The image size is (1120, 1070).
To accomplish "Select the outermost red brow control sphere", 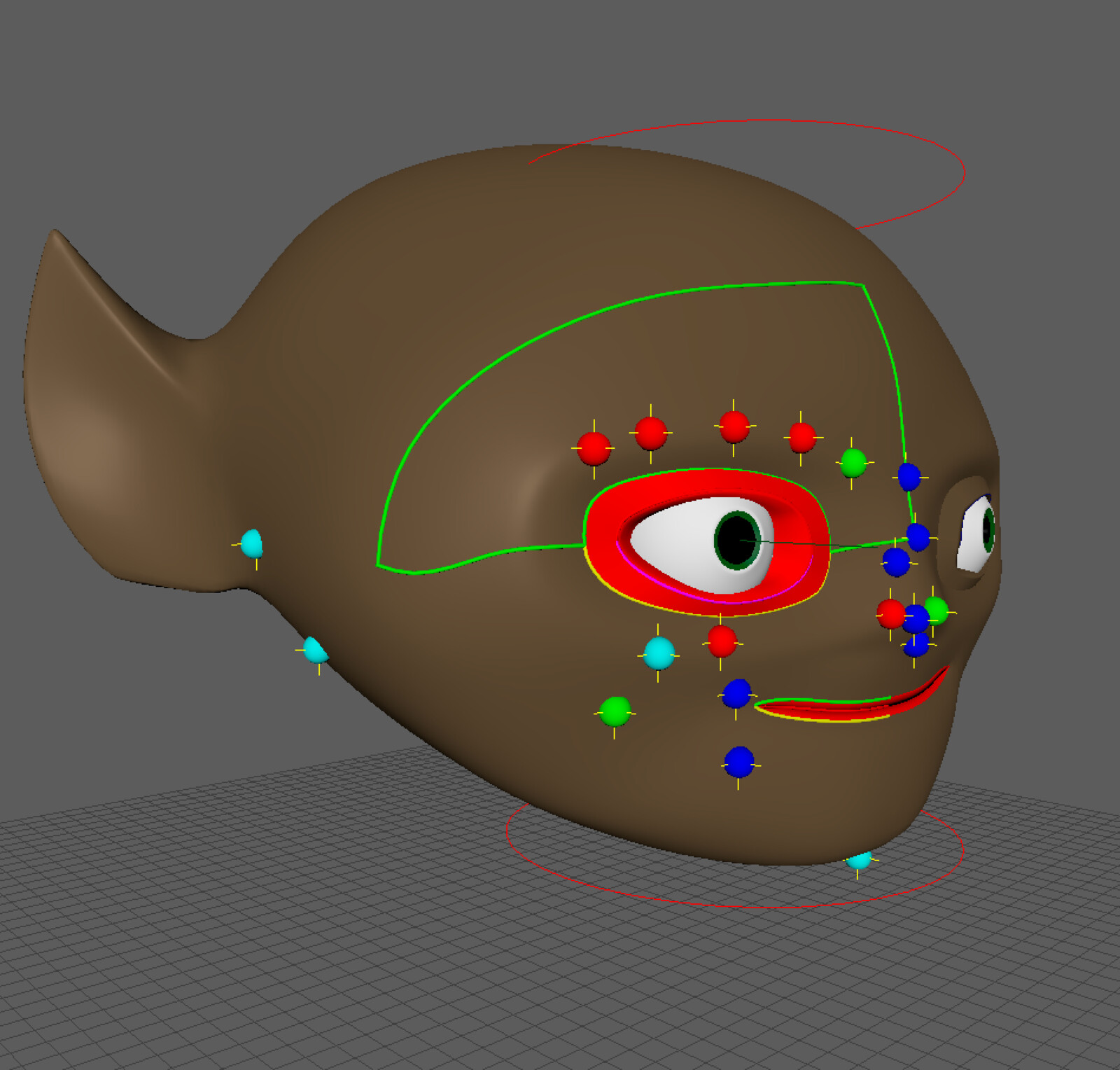I will click(x=594, y=449).
